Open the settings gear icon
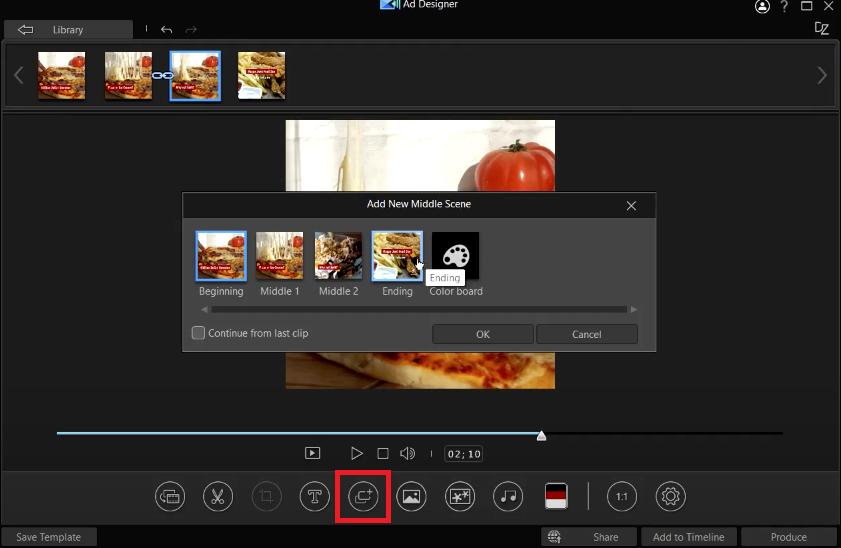The width and height of the screenshot is (841, 548). pyautogui.click(x=670, y=497)
